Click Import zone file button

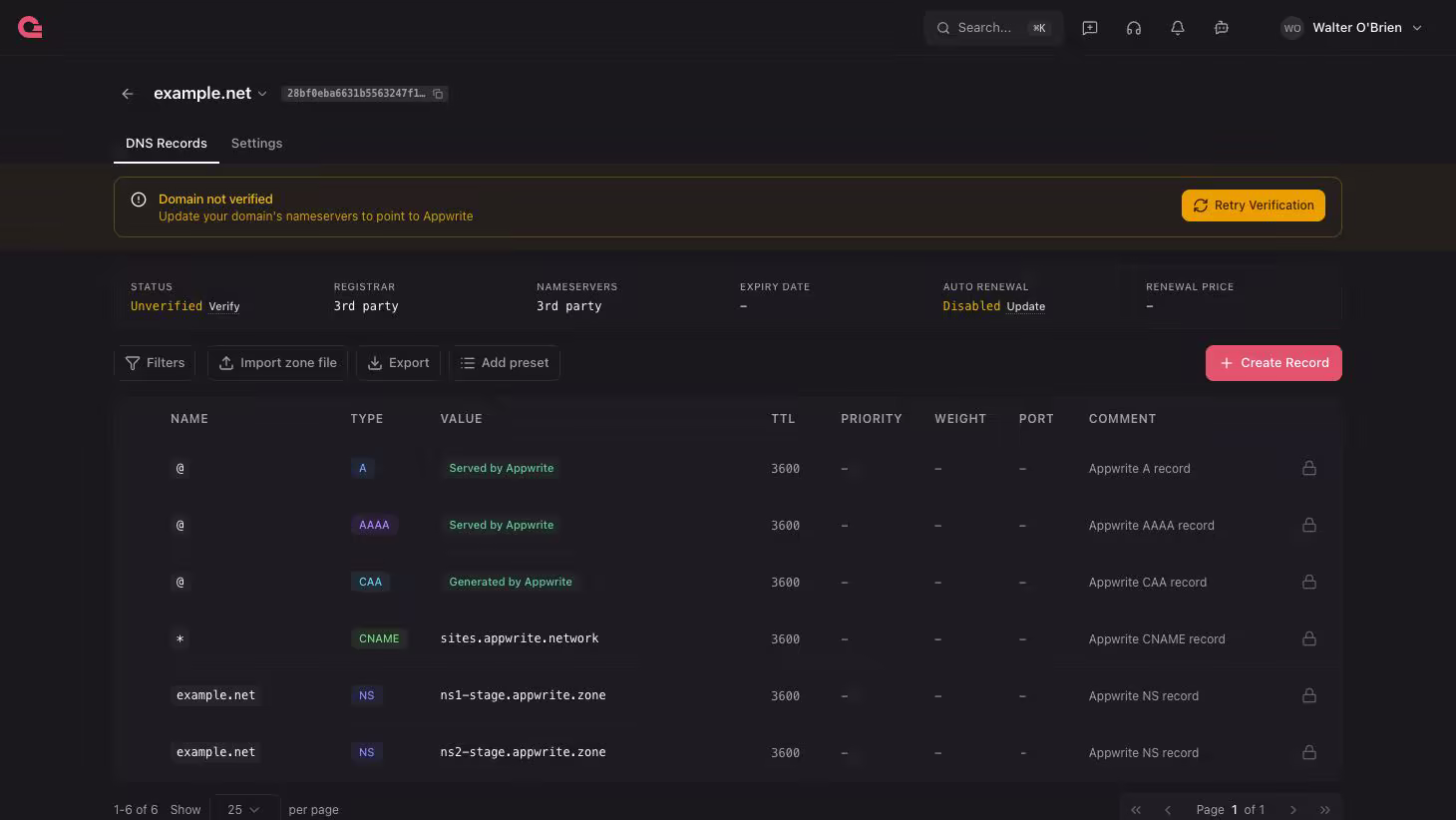[277, 363]
